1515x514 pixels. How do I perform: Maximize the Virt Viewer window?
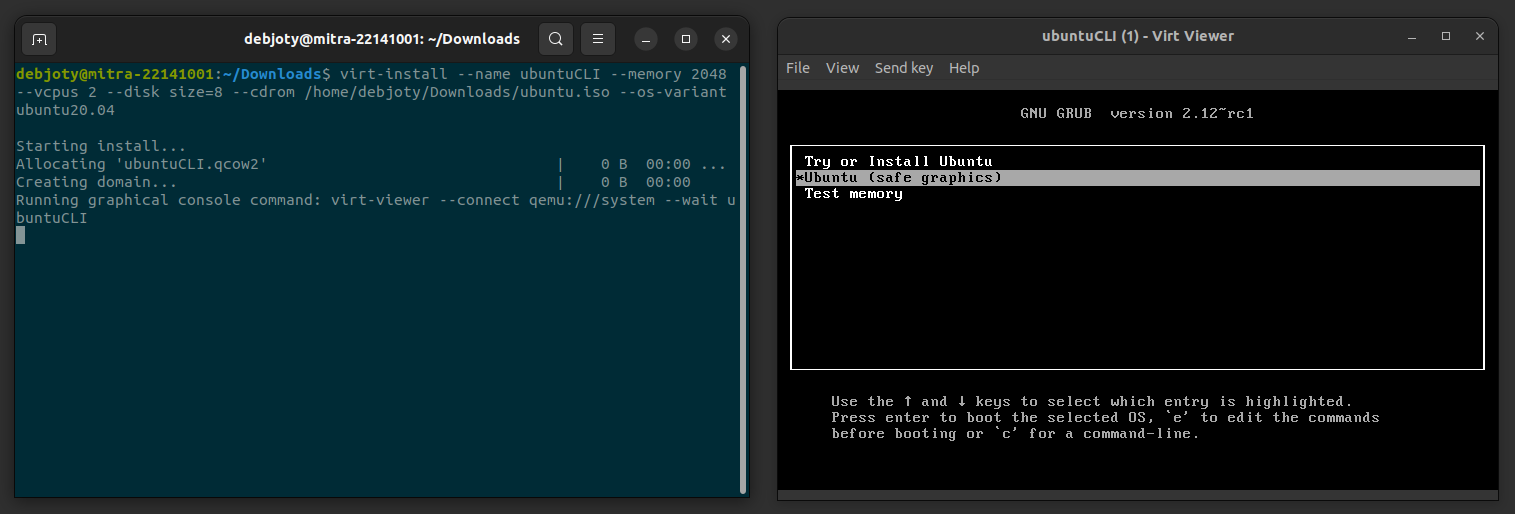(1446, 36)
